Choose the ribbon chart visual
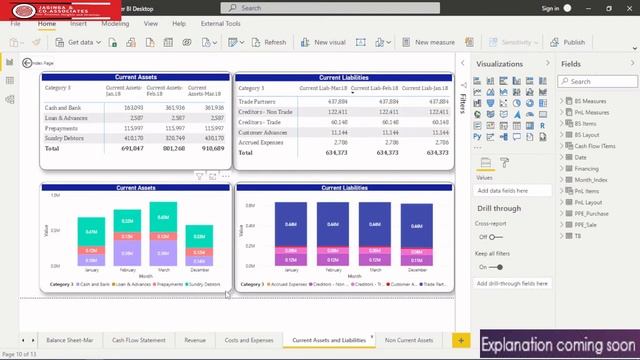The image size is (640, 360). (543, 92)
